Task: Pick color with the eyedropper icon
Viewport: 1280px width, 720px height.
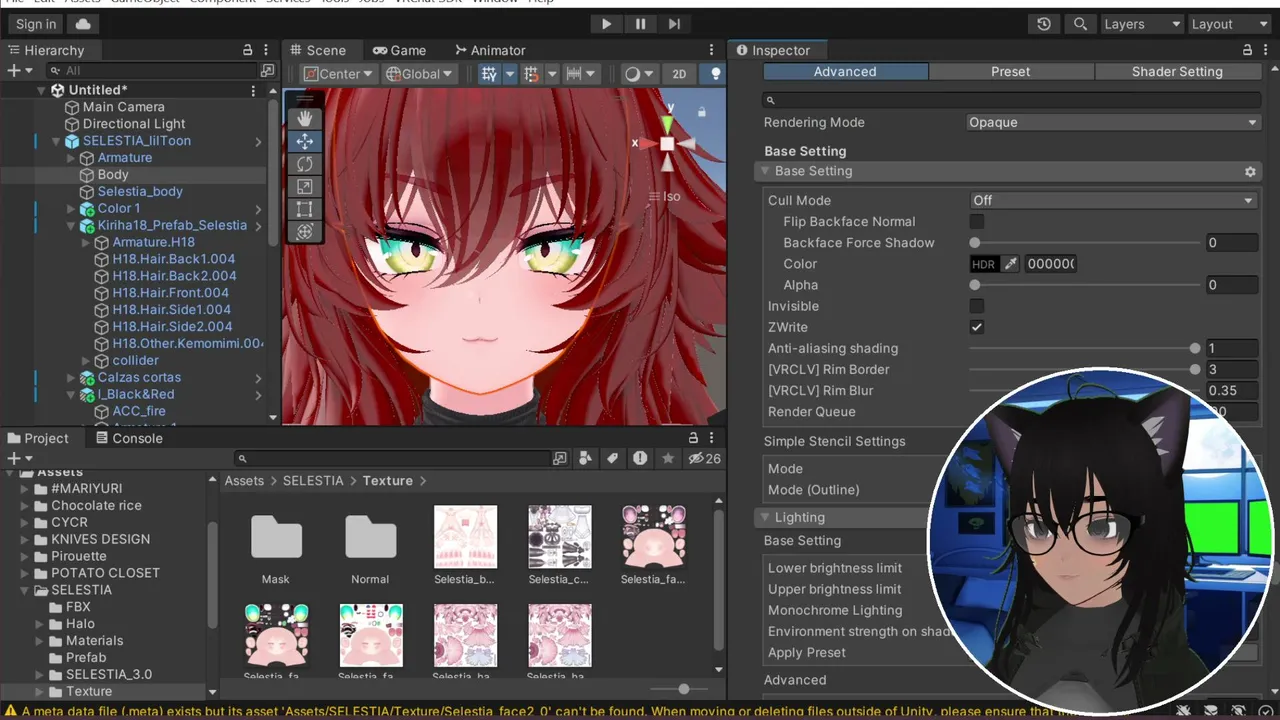Action: point(1010,264)
